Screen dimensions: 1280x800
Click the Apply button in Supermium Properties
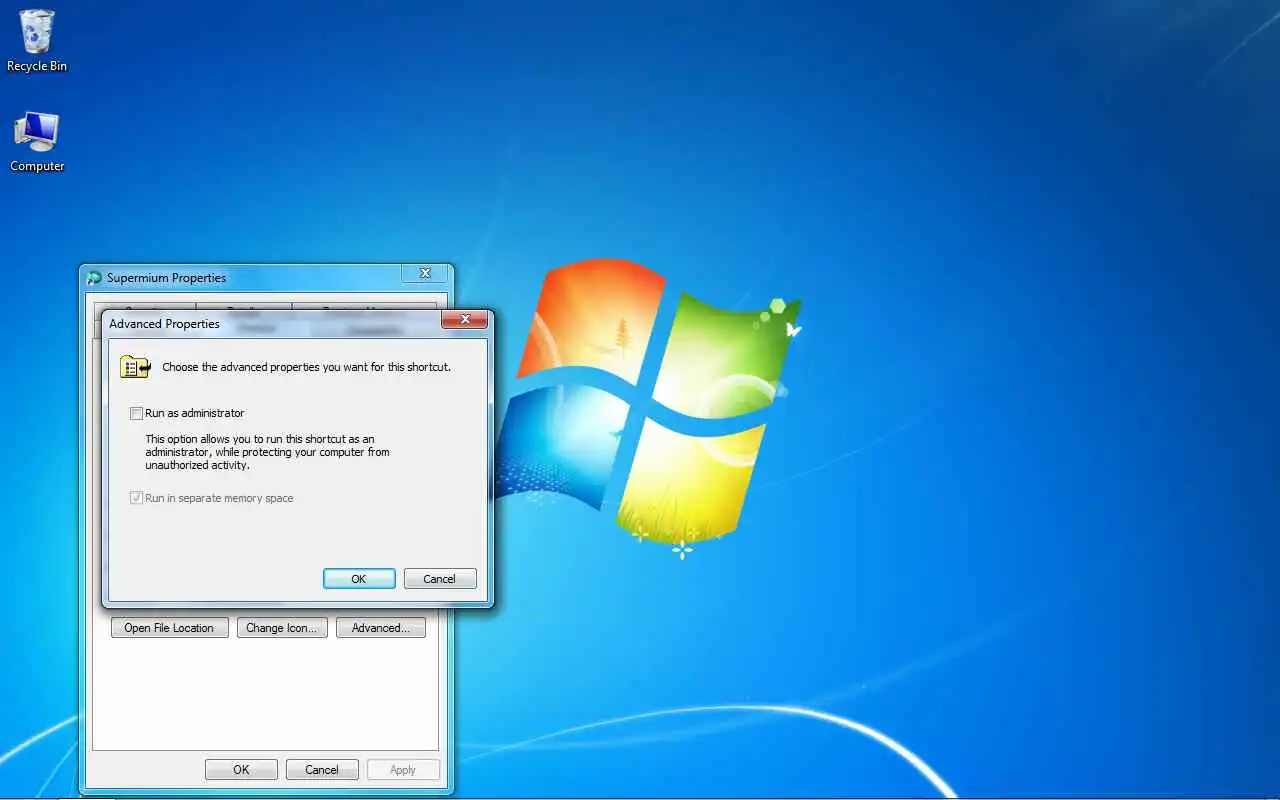tap(403, 770)
